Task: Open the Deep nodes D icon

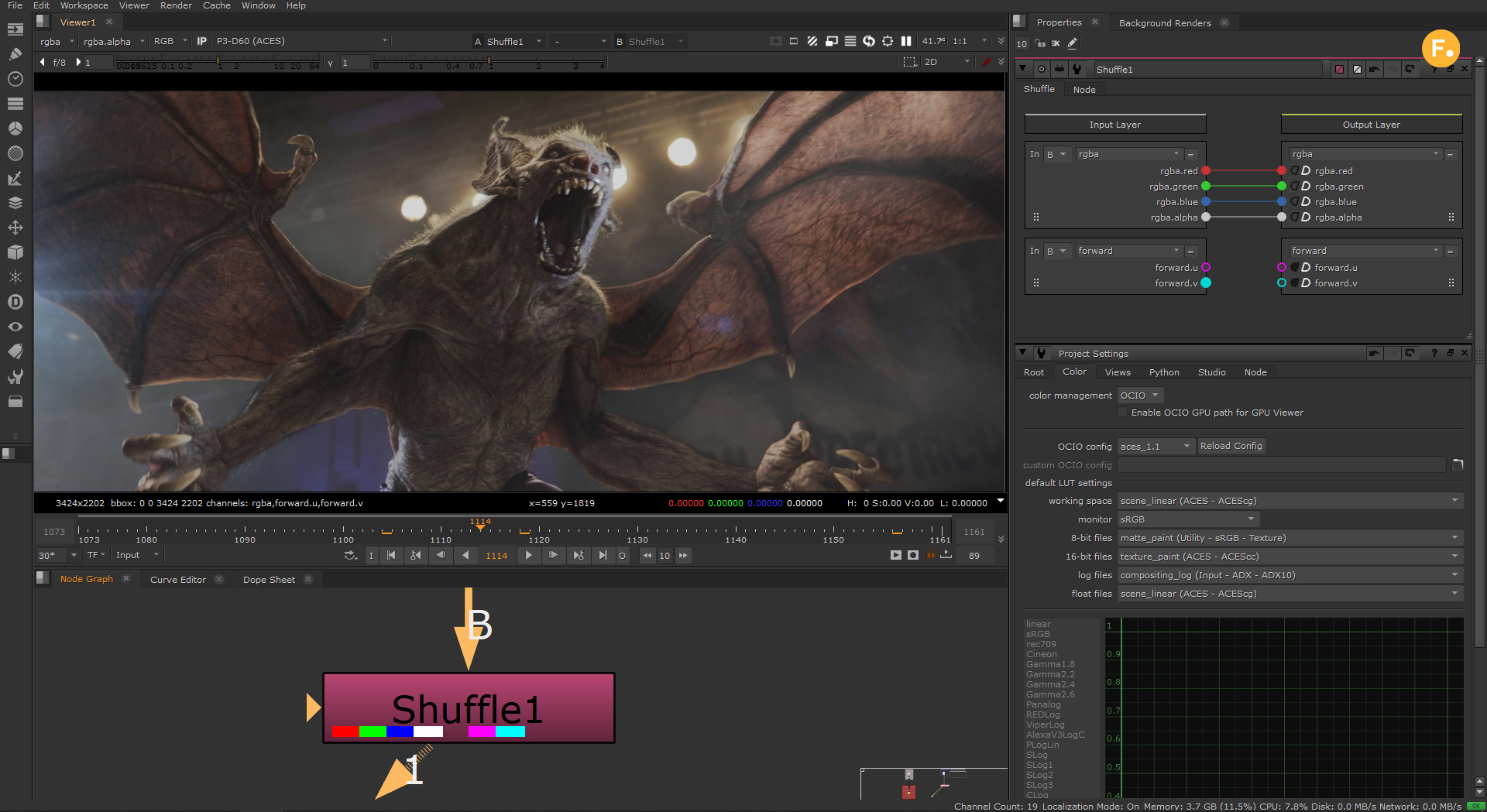Action: pos(15,302)
